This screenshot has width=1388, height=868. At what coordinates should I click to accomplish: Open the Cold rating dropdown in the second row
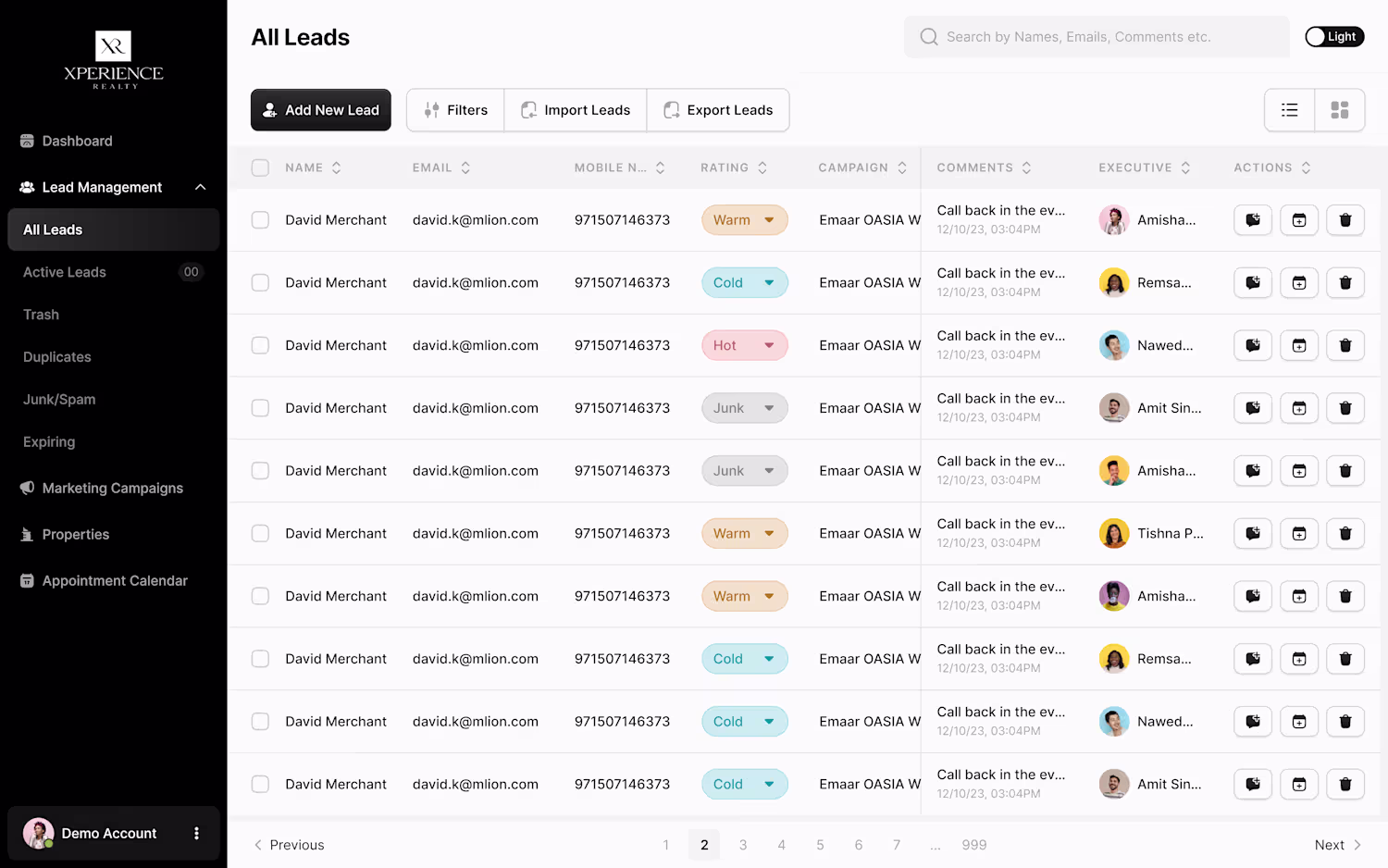point(745,282)
